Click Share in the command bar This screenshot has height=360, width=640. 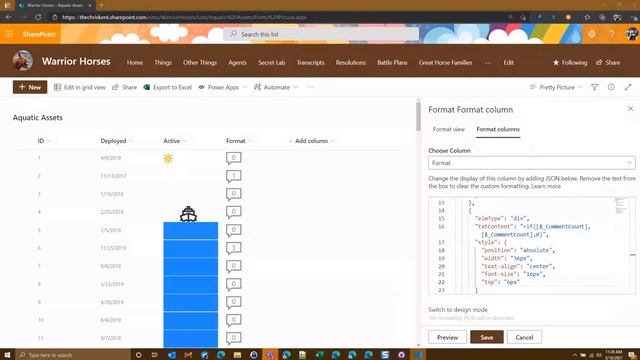(124, 87)
